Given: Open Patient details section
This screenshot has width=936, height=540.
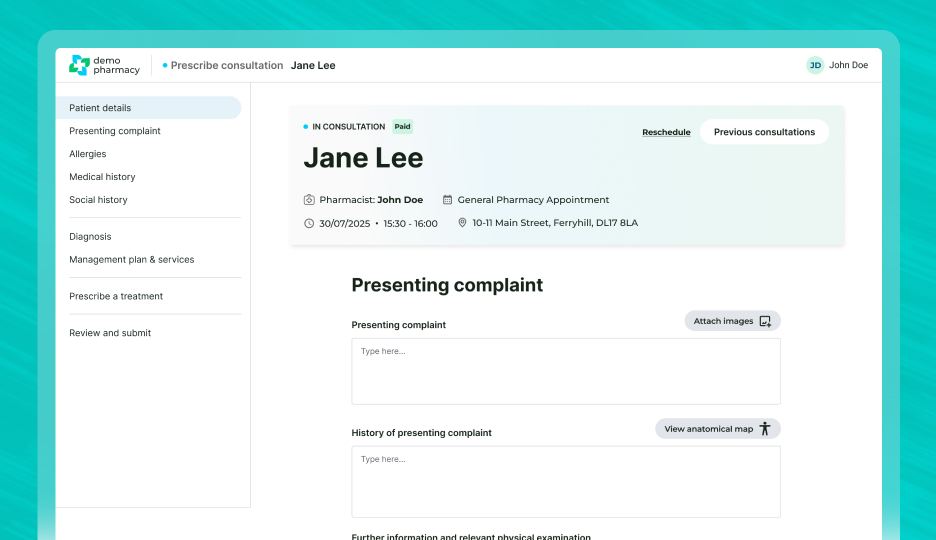Looking at the screenshot, I should click(x=100, y=108).
